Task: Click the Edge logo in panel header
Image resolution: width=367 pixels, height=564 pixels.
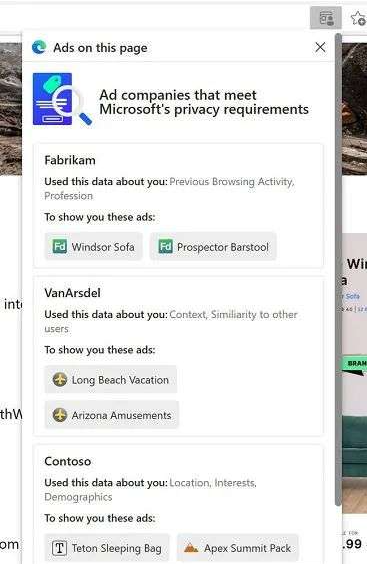Action: point(39,47)
